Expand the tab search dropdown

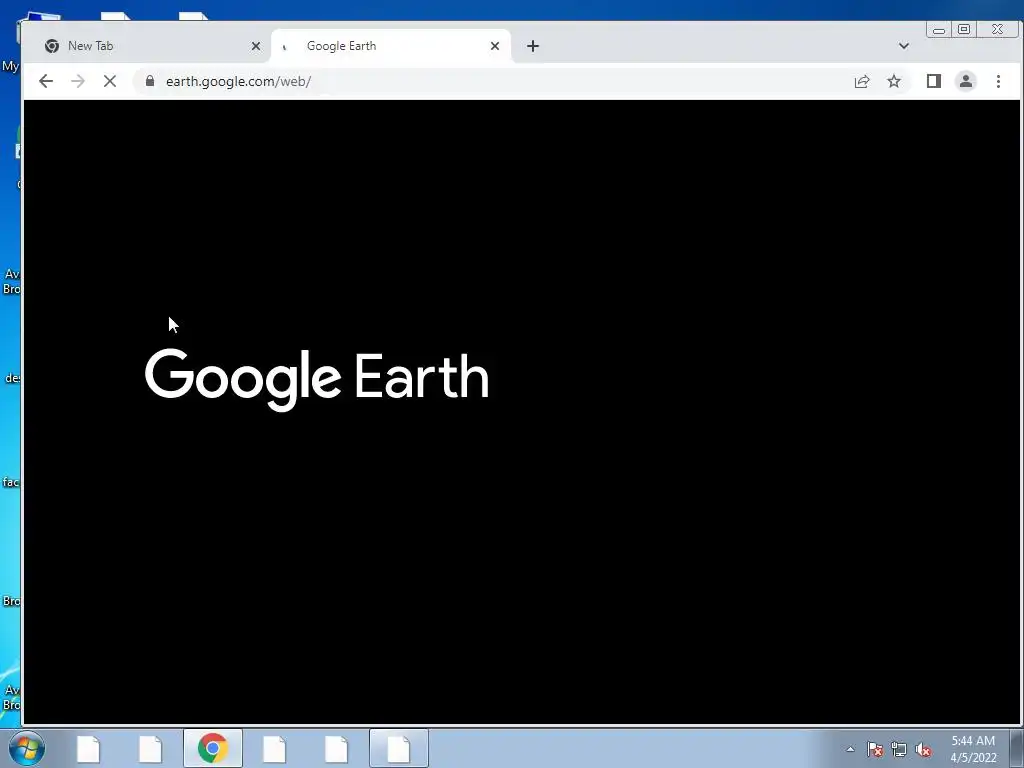point(904,46)
